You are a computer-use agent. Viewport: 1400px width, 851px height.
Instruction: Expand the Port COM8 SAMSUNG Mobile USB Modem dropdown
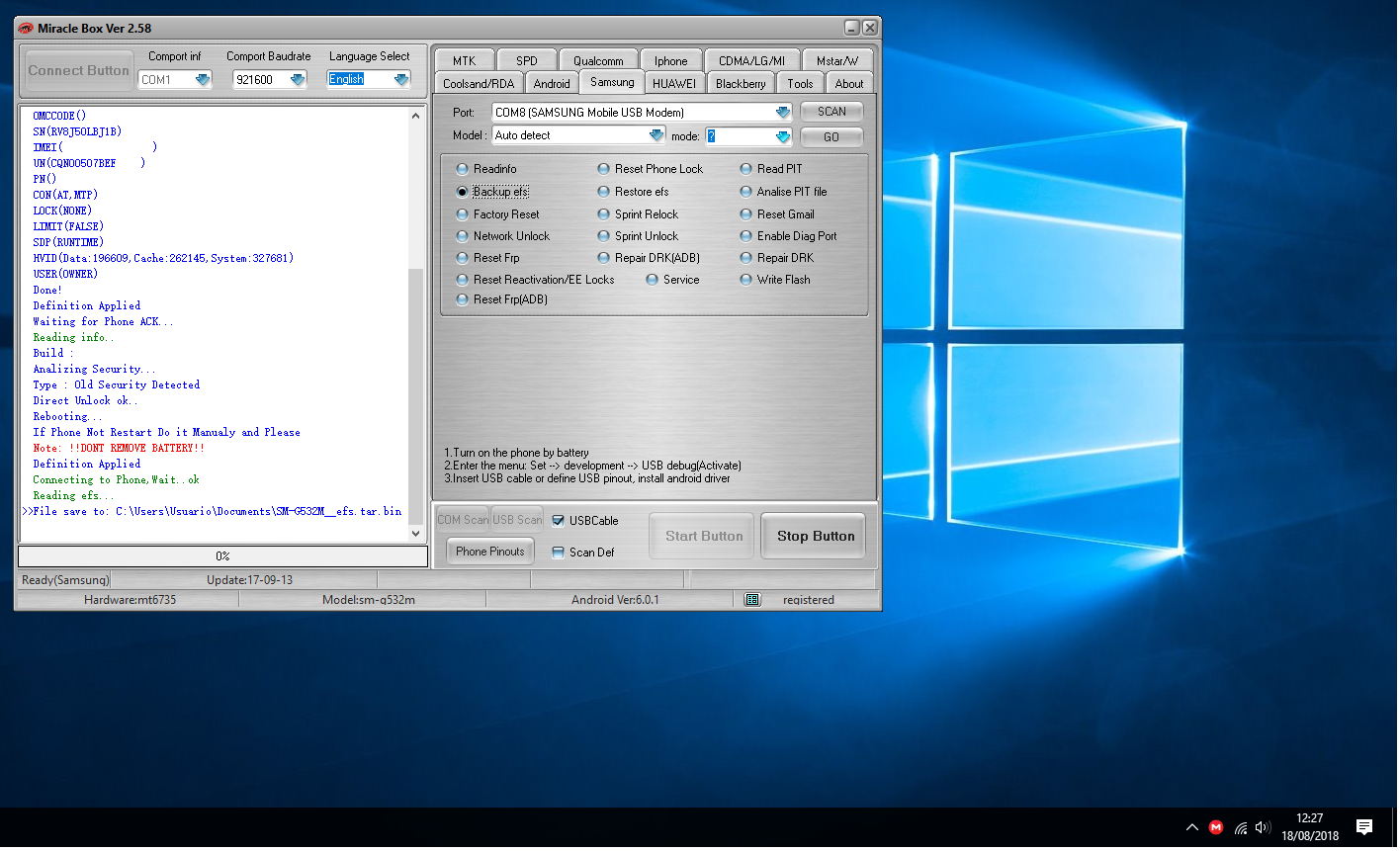[x=783, y=113]
